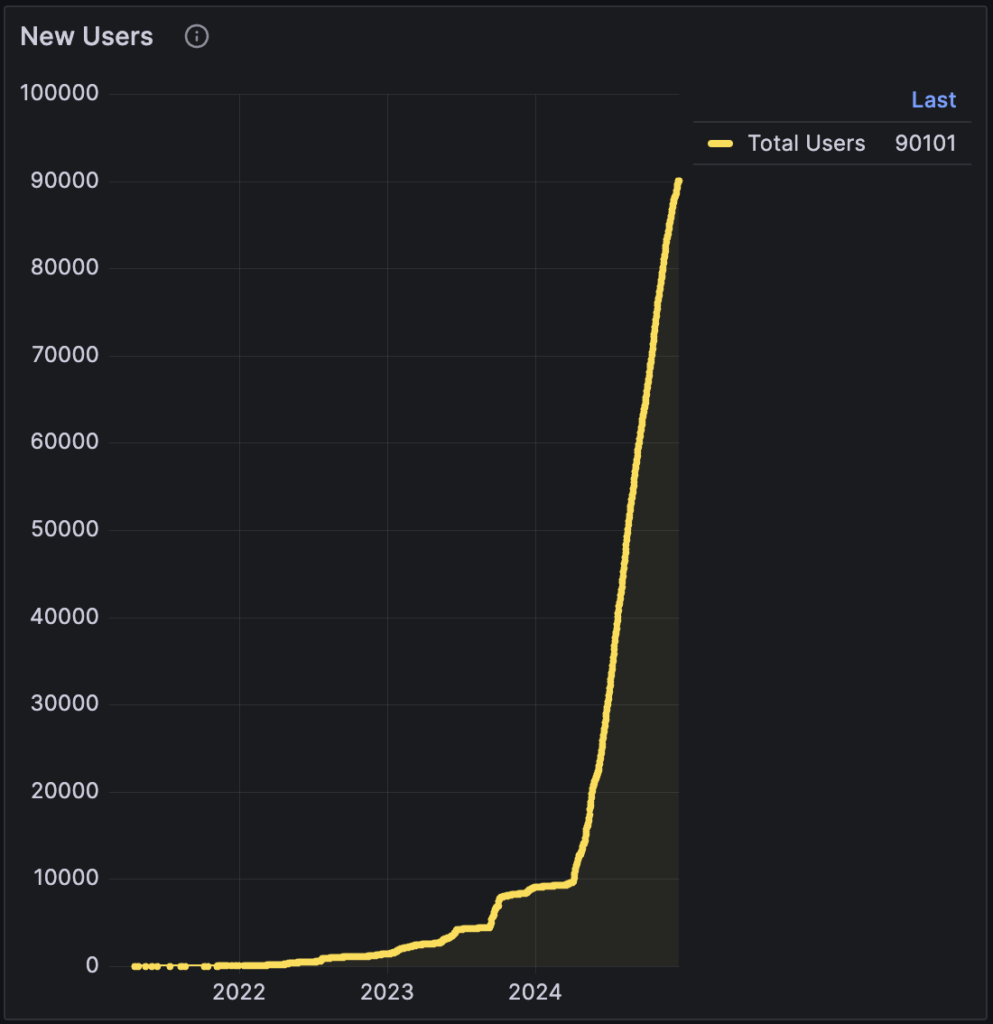Click the 90000 y-axis label
The width and height of the screenshot is (993, 1024).
[x=63, y=181]
